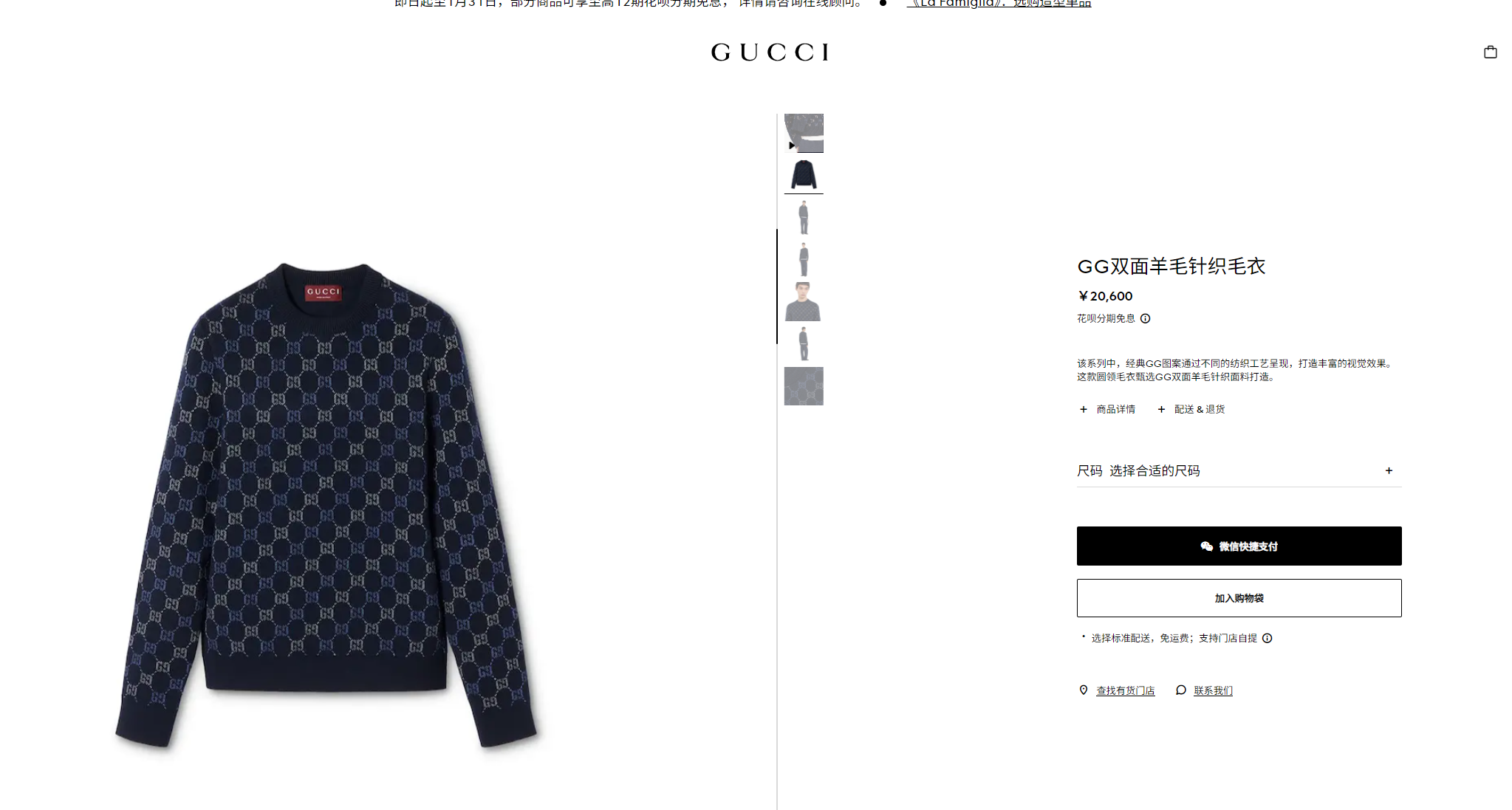This screenshot has height=810, width=1512.
Task: Open the video thumbnail with play icon
Action: 804,133
